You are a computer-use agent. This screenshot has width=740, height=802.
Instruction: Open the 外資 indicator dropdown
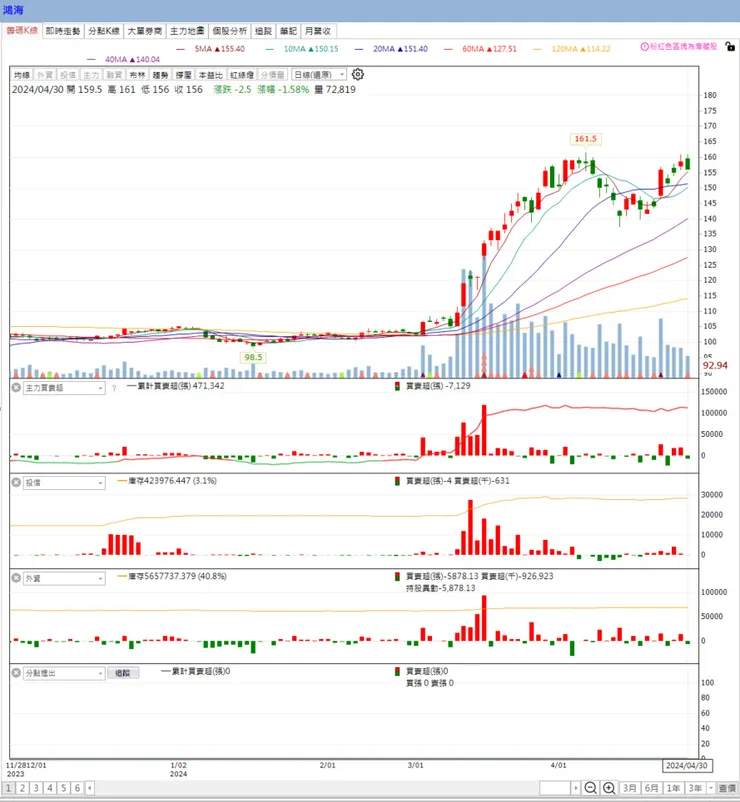tap(64, 578)
